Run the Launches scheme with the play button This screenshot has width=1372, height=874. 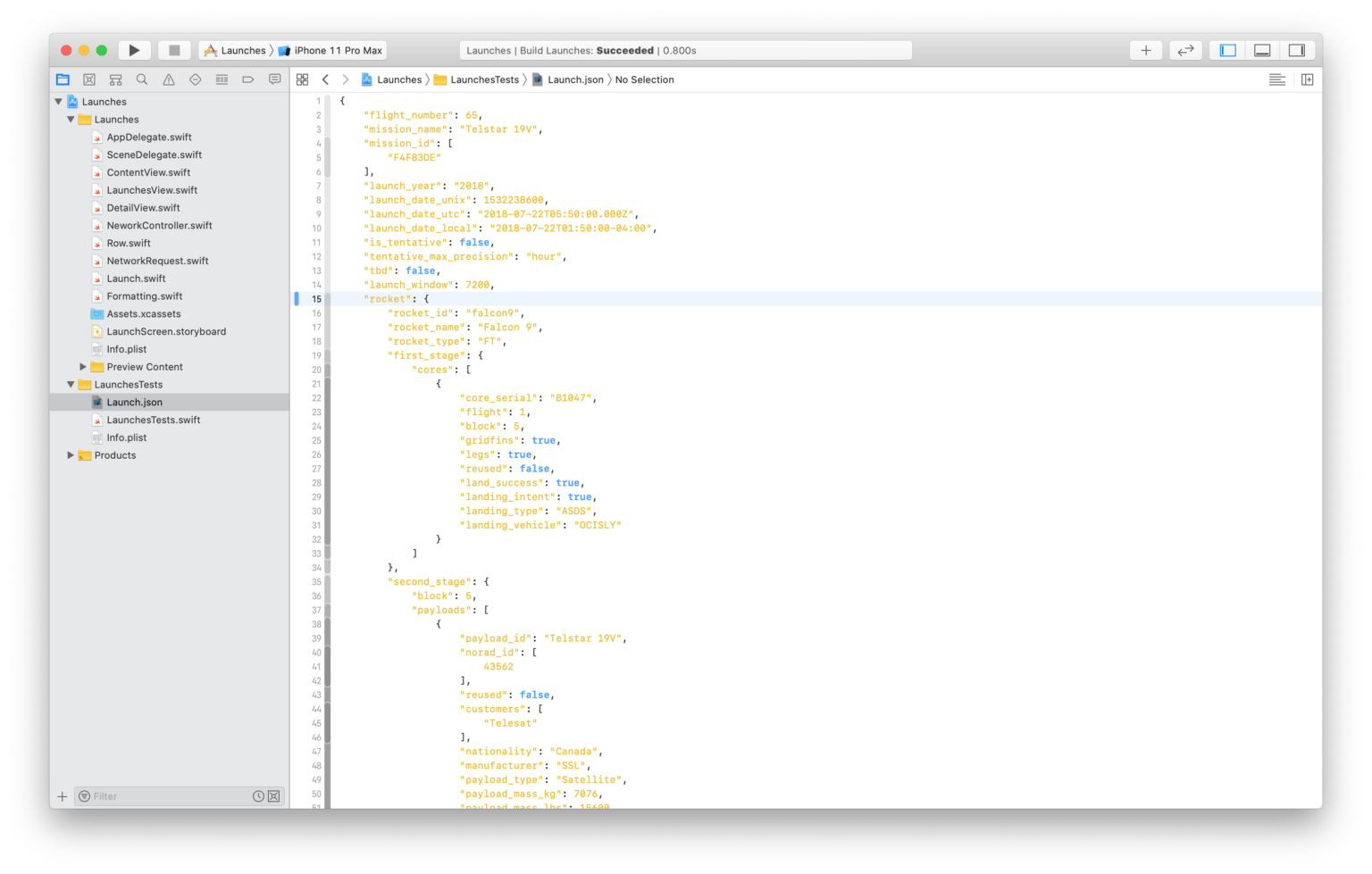[134, 50]
